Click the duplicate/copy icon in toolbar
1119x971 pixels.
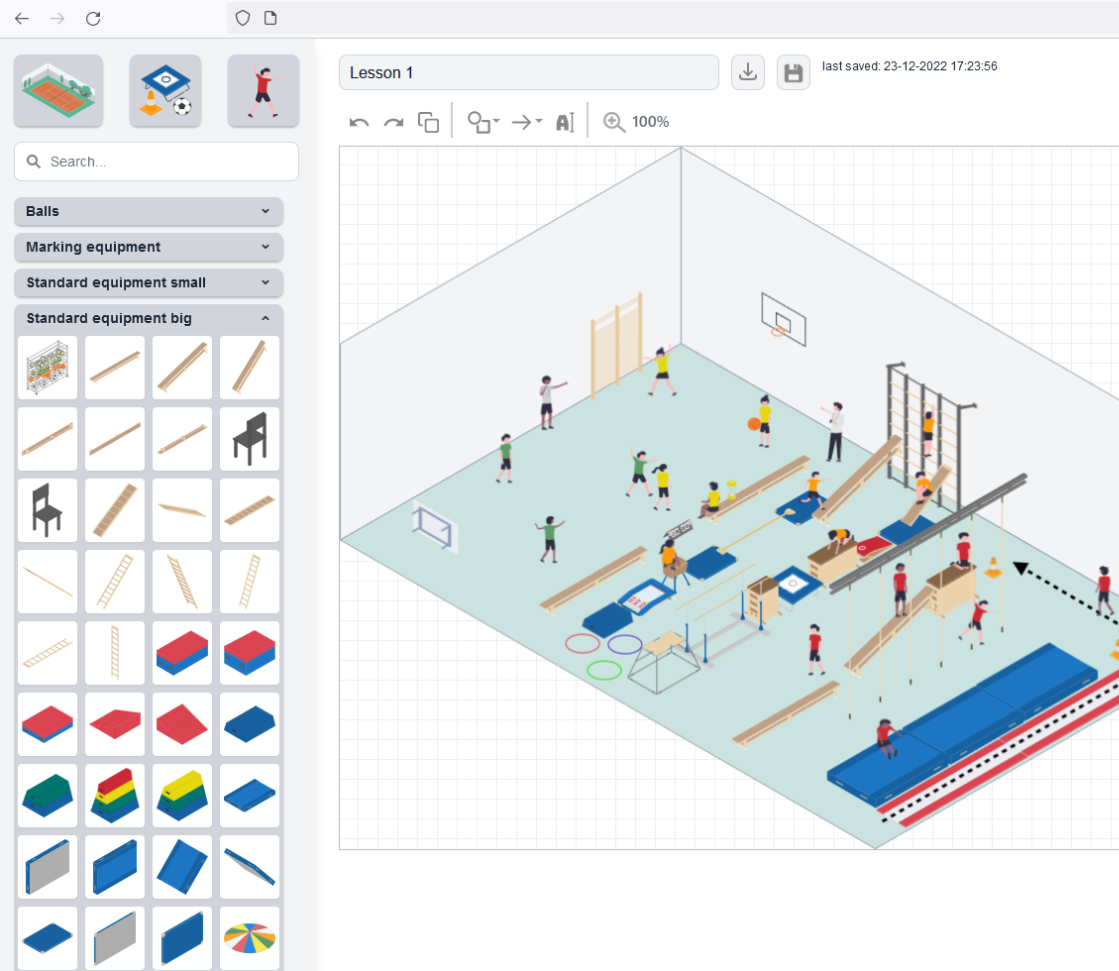428,122
